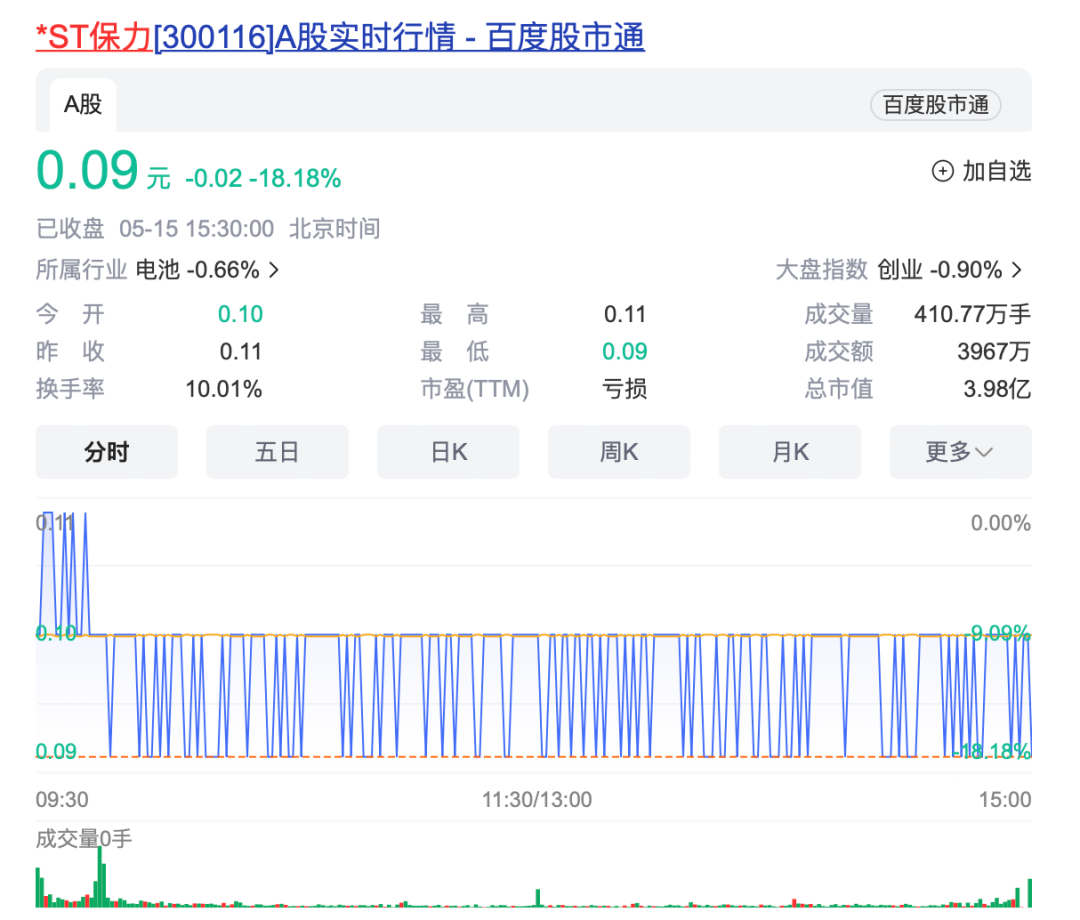This screenshot has height=920, width=1080.
Task: Switch to the 分时 chart tab
Action: 107,452
